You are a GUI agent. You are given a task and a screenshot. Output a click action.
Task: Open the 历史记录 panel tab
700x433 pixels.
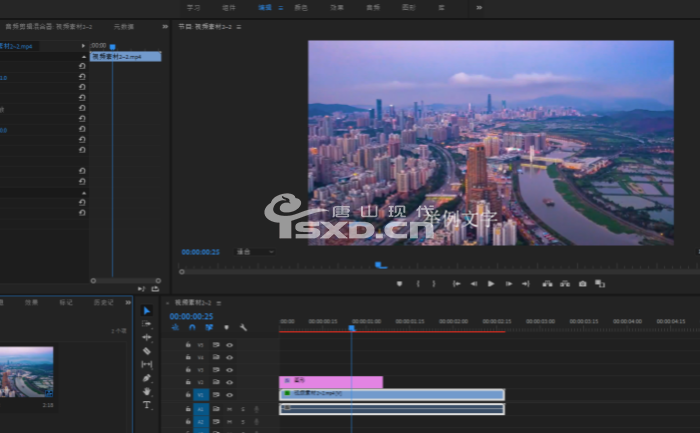coord(103,302)
